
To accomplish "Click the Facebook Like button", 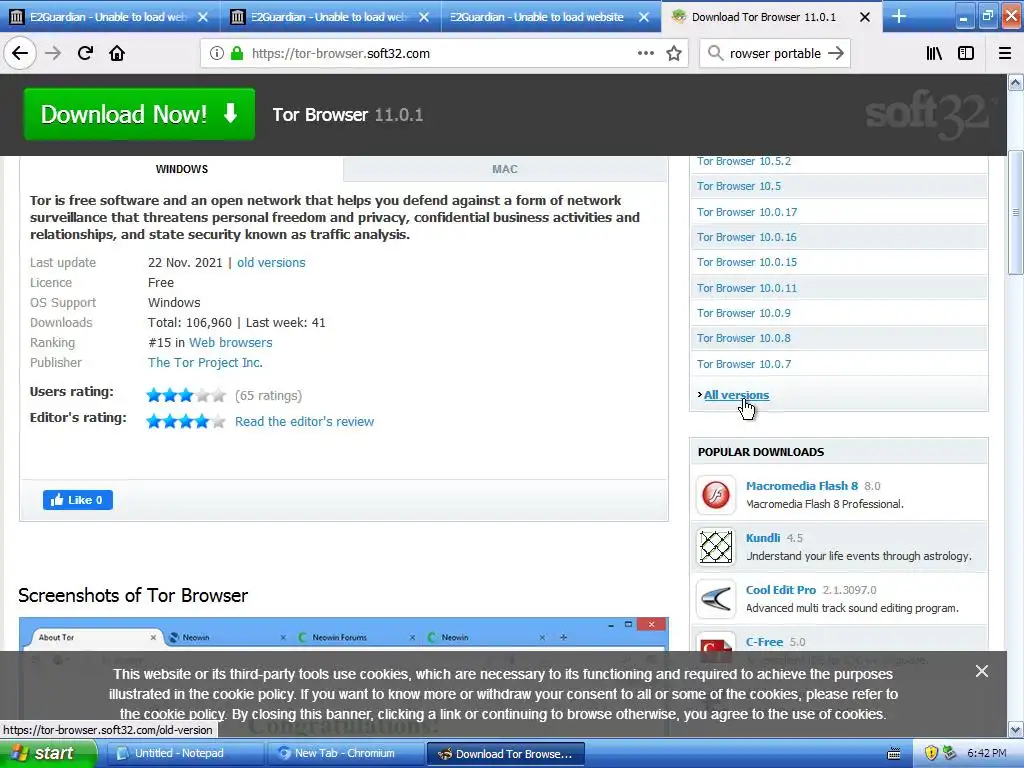I will point(78,500).
